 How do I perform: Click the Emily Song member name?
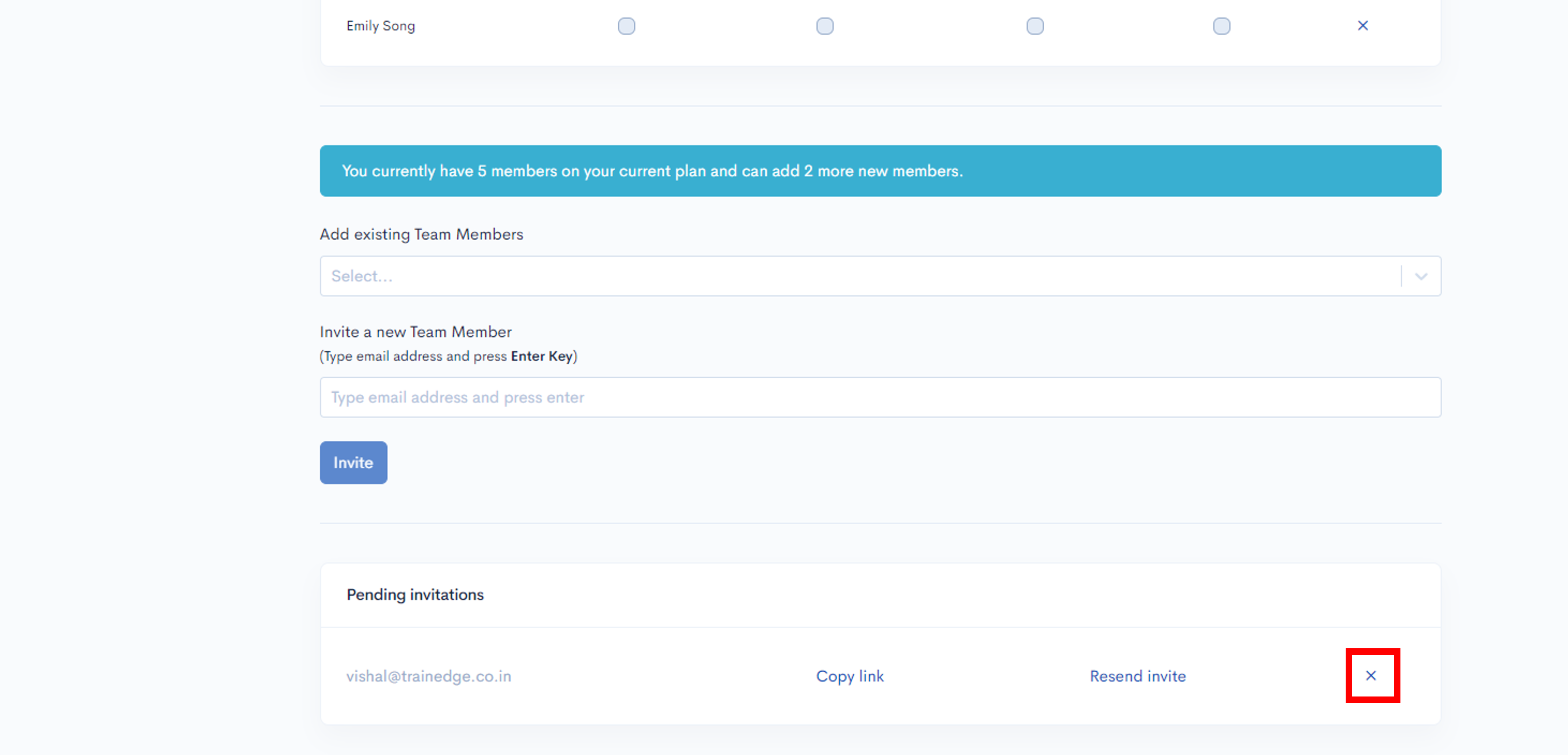[x=381, y=26]
